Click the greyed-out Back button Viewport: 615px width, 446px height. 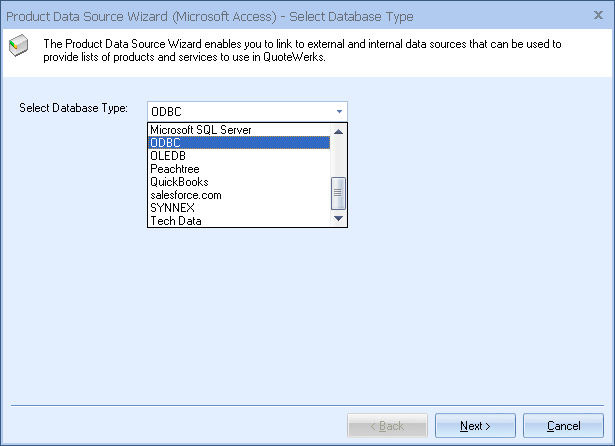tap(387, 426)
